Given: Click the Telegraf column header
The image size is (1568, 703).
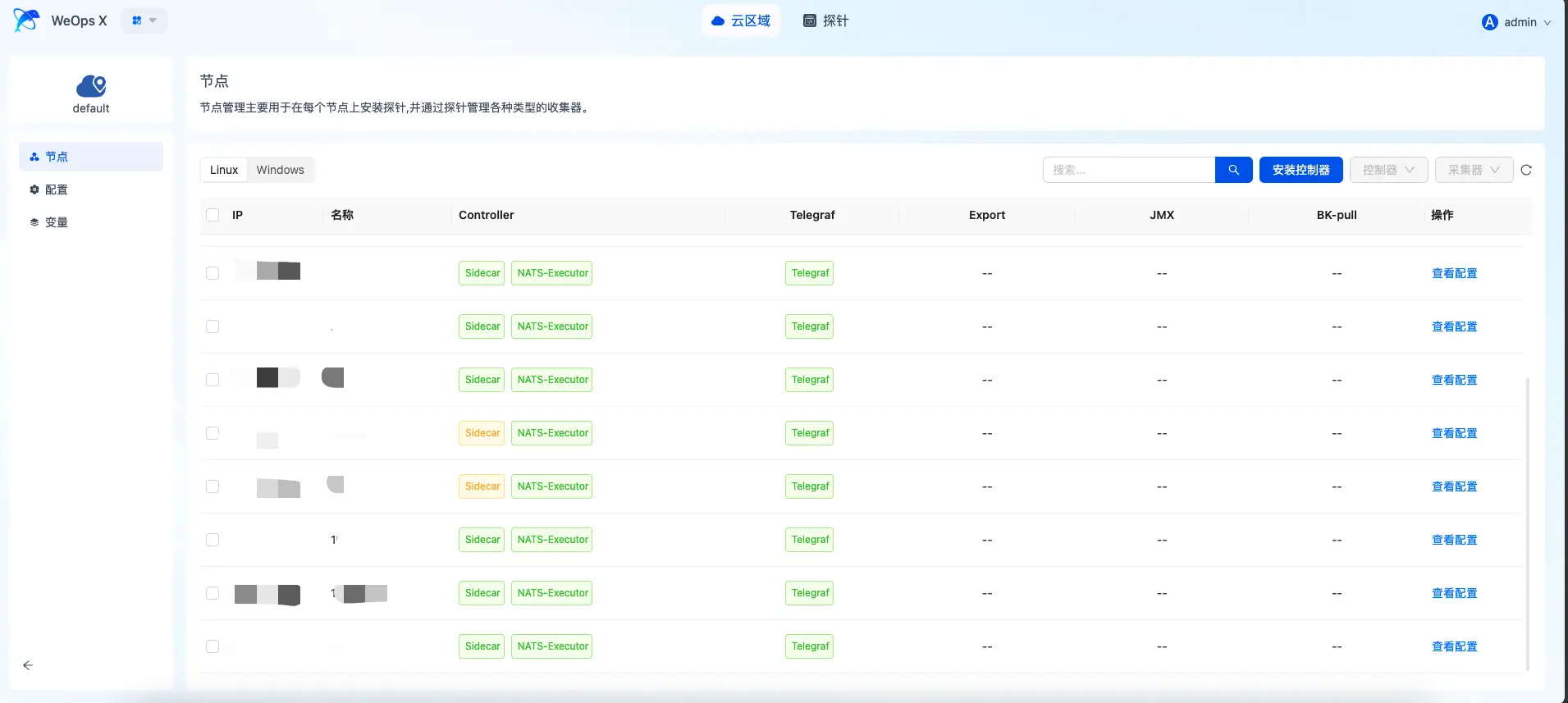Looking at the screenshot, I should (812, 215).
